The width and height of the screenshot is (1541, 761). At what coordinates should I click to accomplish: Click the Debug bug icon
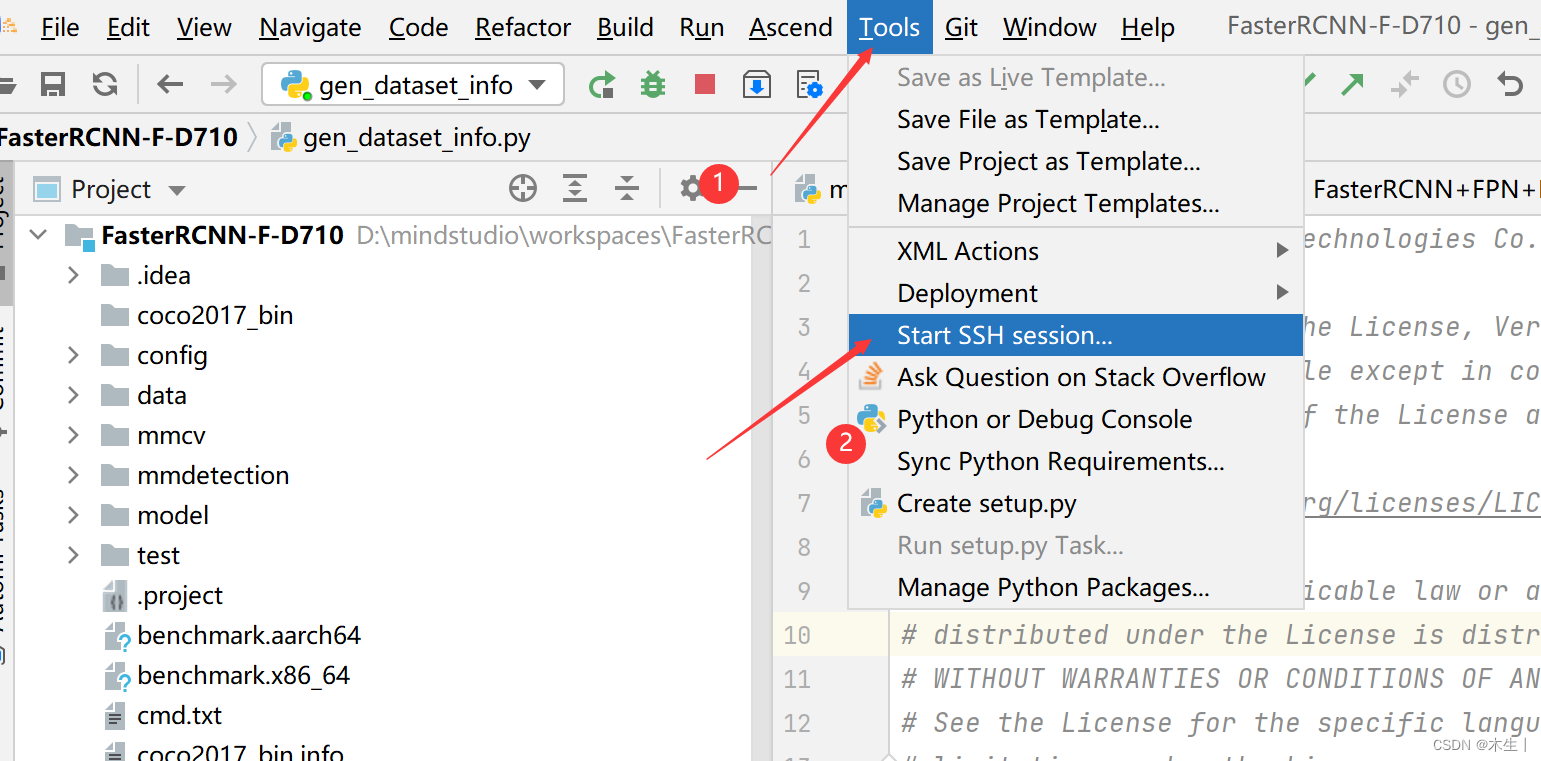pos(653,85)
